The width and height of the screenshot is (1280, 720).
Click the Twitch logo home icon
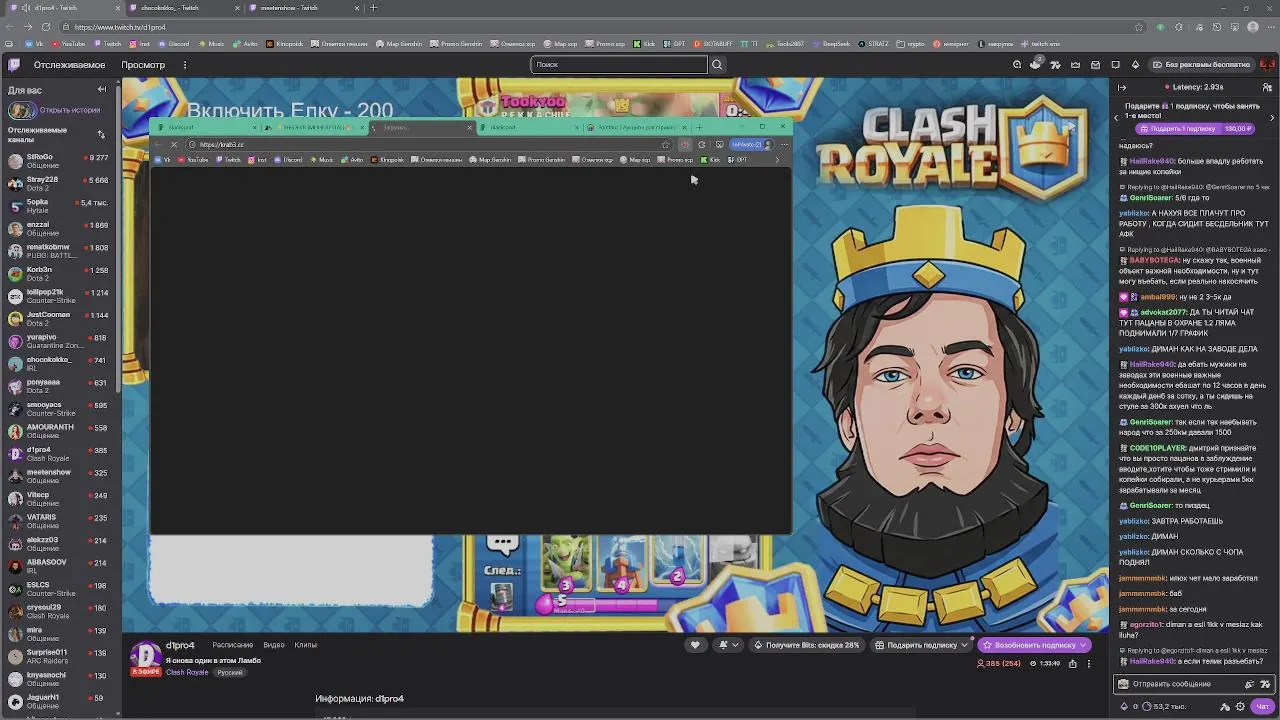pos(14,65)
